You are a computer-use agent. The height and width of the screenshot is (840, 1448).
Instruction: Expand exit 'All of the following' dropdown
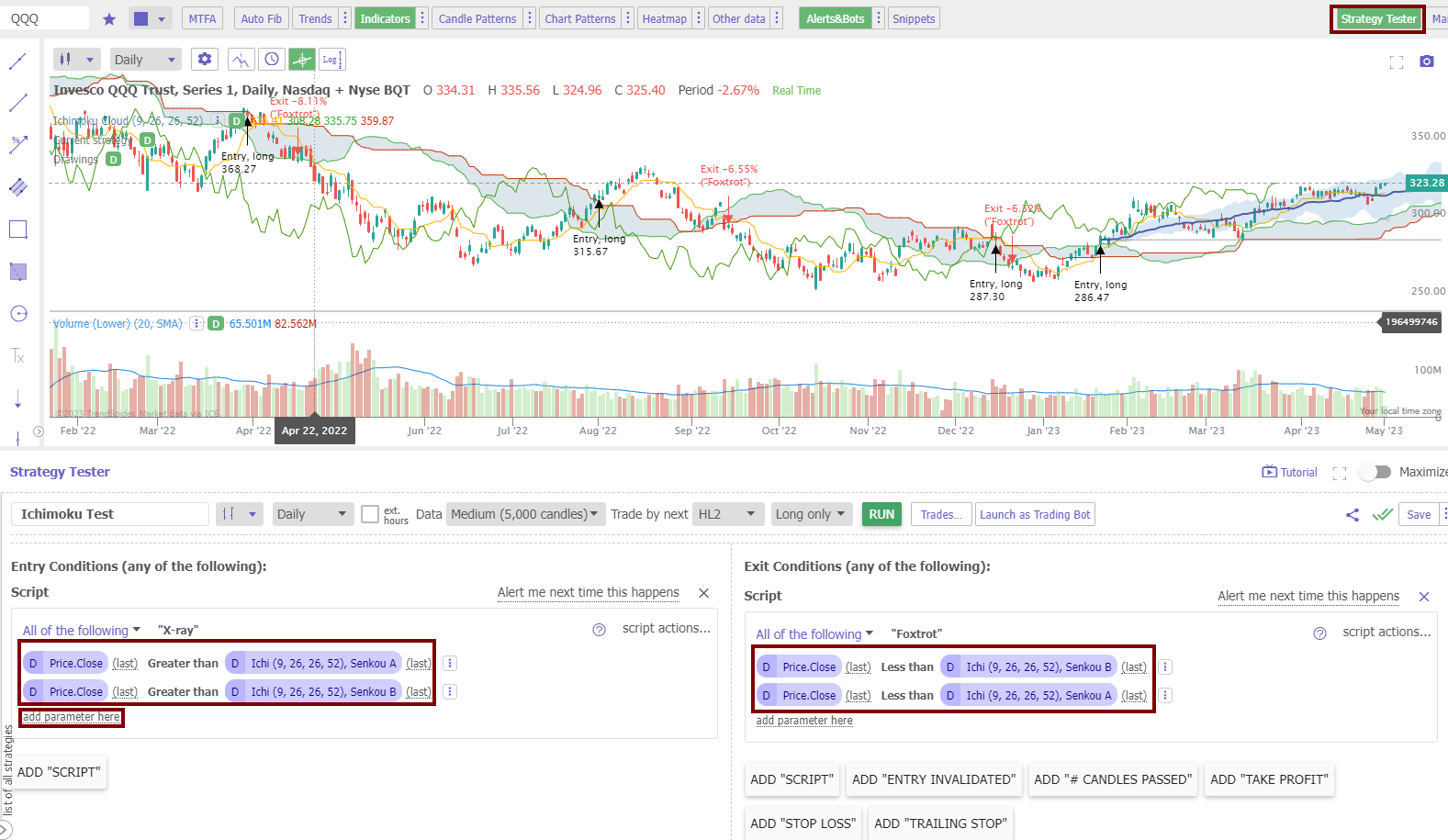pos(814,634)
